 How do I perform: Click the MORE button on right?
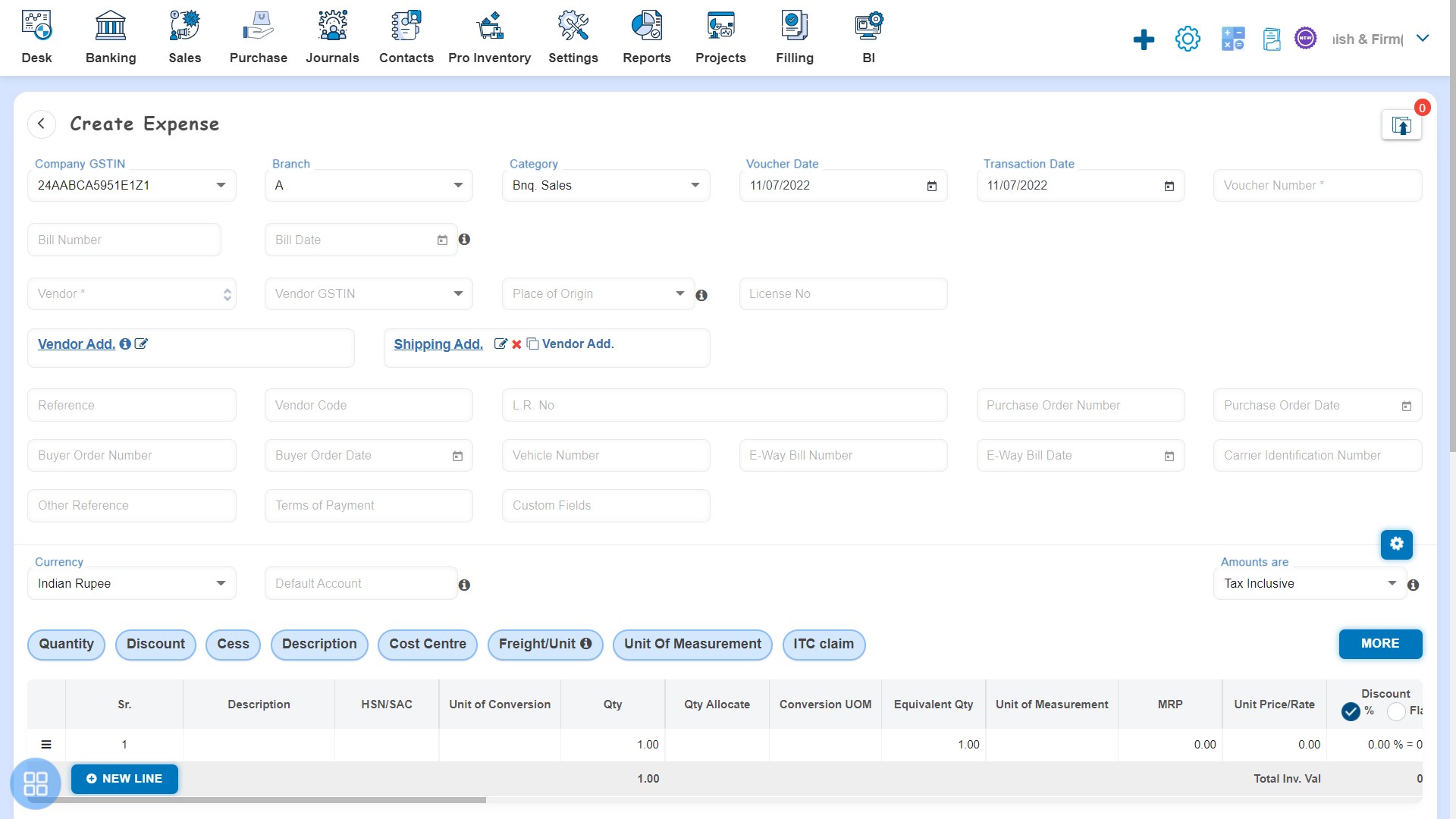click(1380, 643)
